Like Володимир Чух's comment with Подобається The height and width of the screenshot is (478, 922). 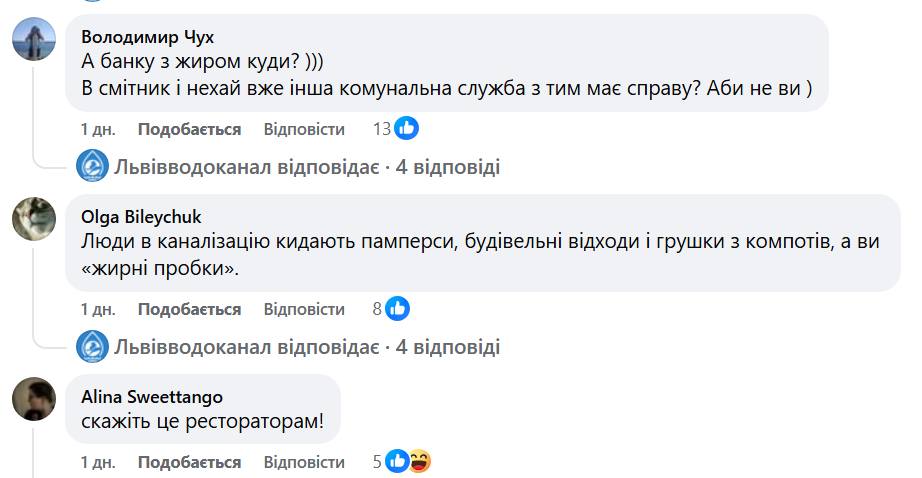(189, 129)
